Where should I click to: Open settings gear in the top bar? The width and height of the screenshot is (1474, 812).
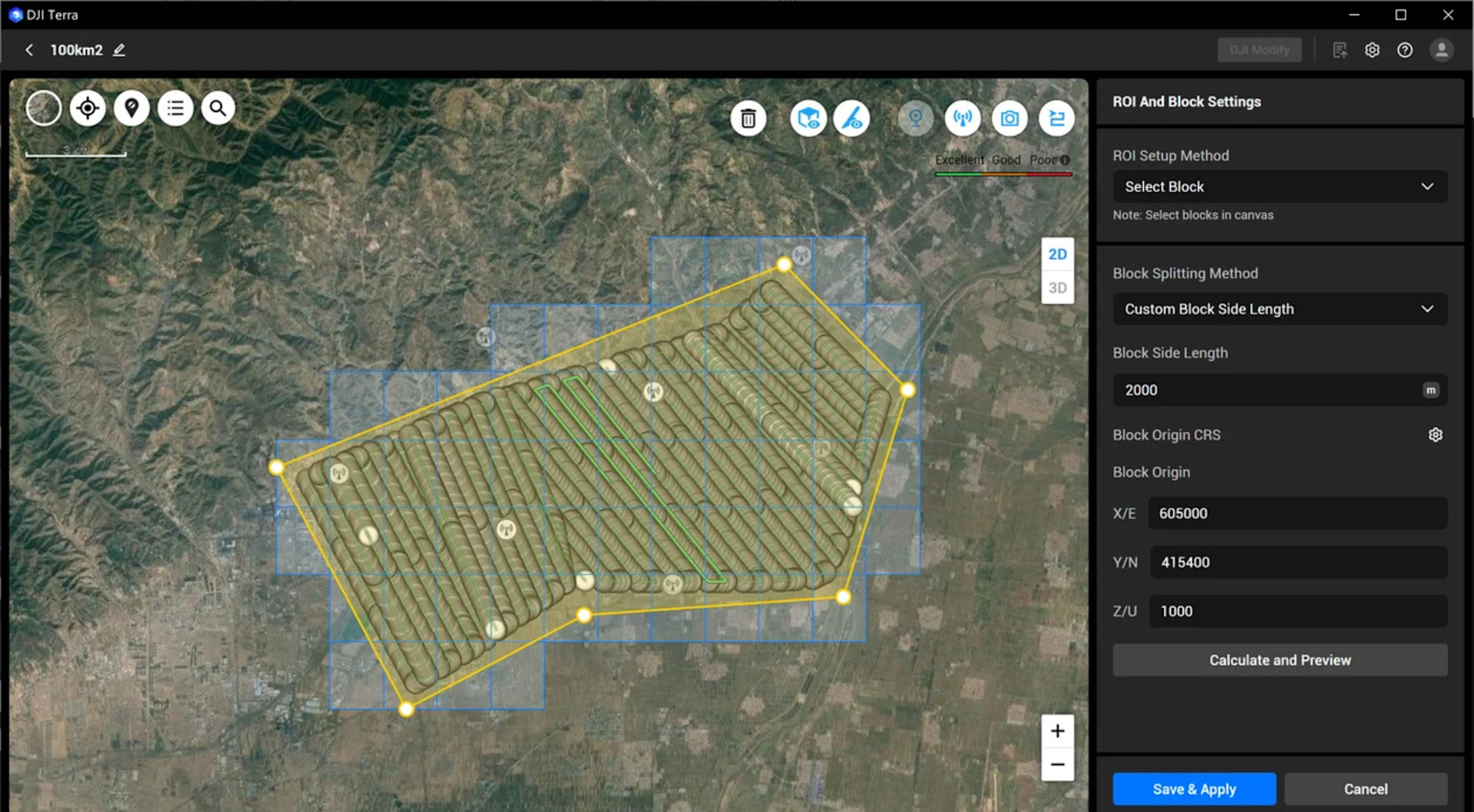[x=1372, y=50]
